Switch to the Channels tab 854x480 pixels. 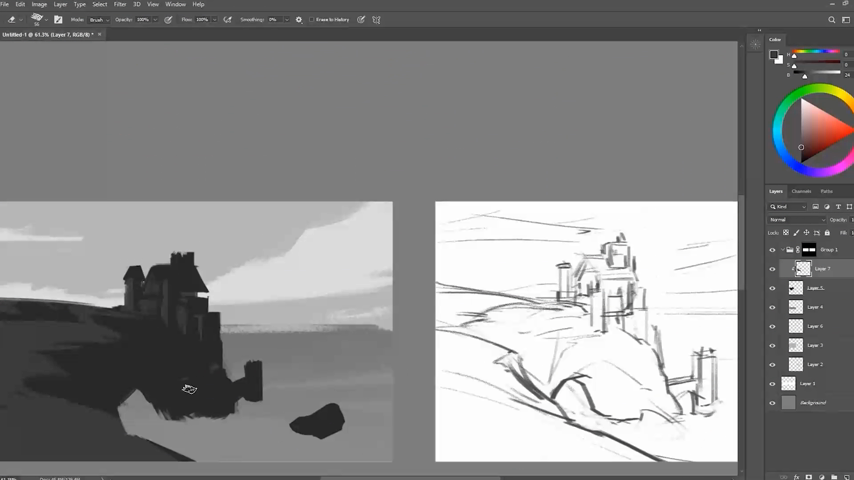[801, 191]
